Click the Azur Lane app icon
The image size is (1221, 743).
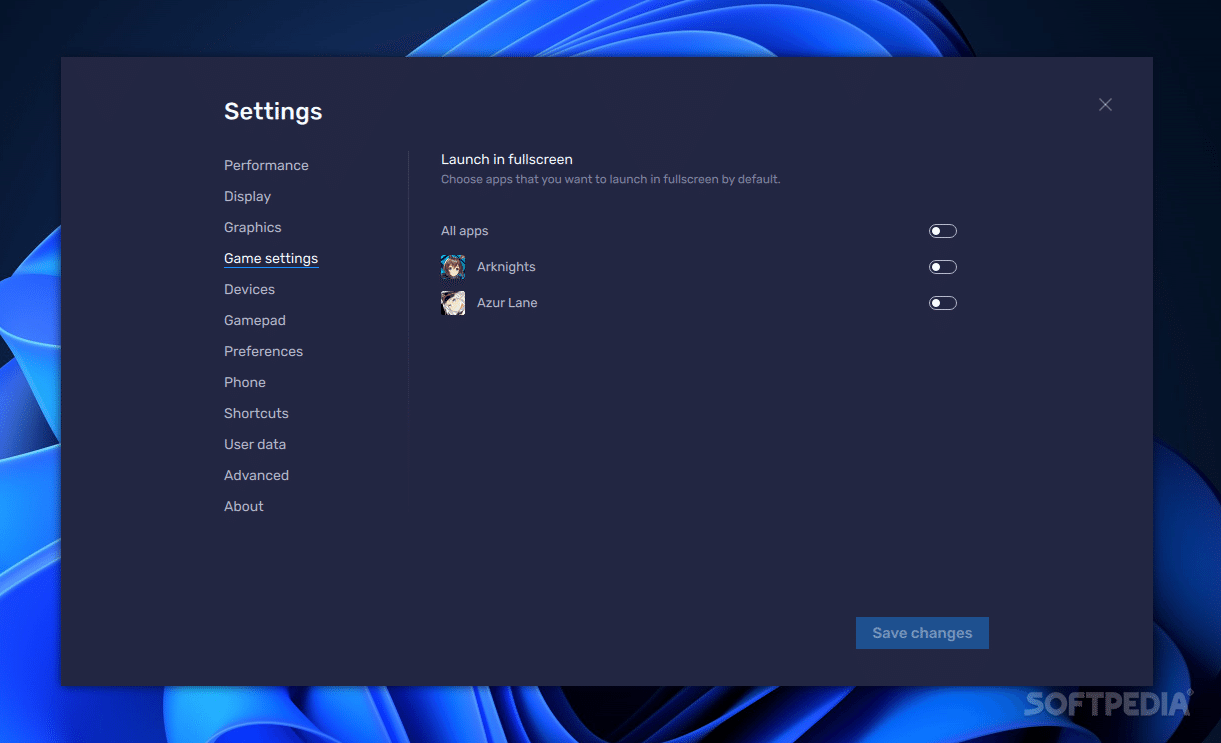(453, 303)
